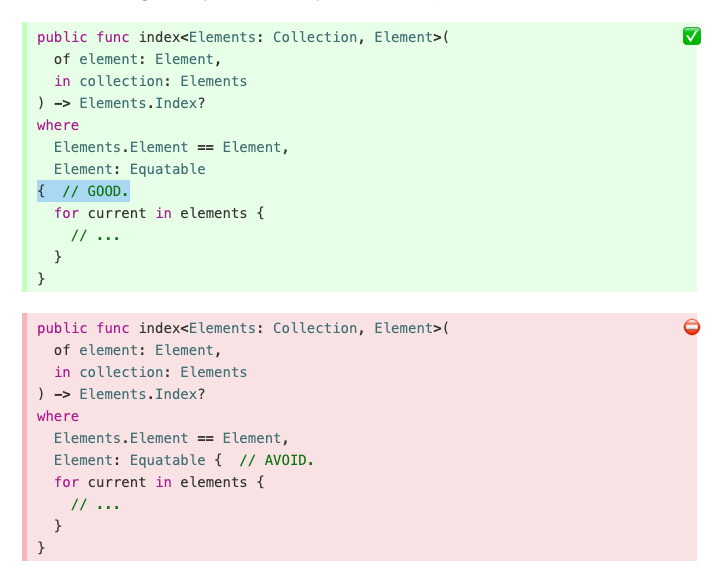Click 'Elements.Element' in the green block

tap(121, 147)
